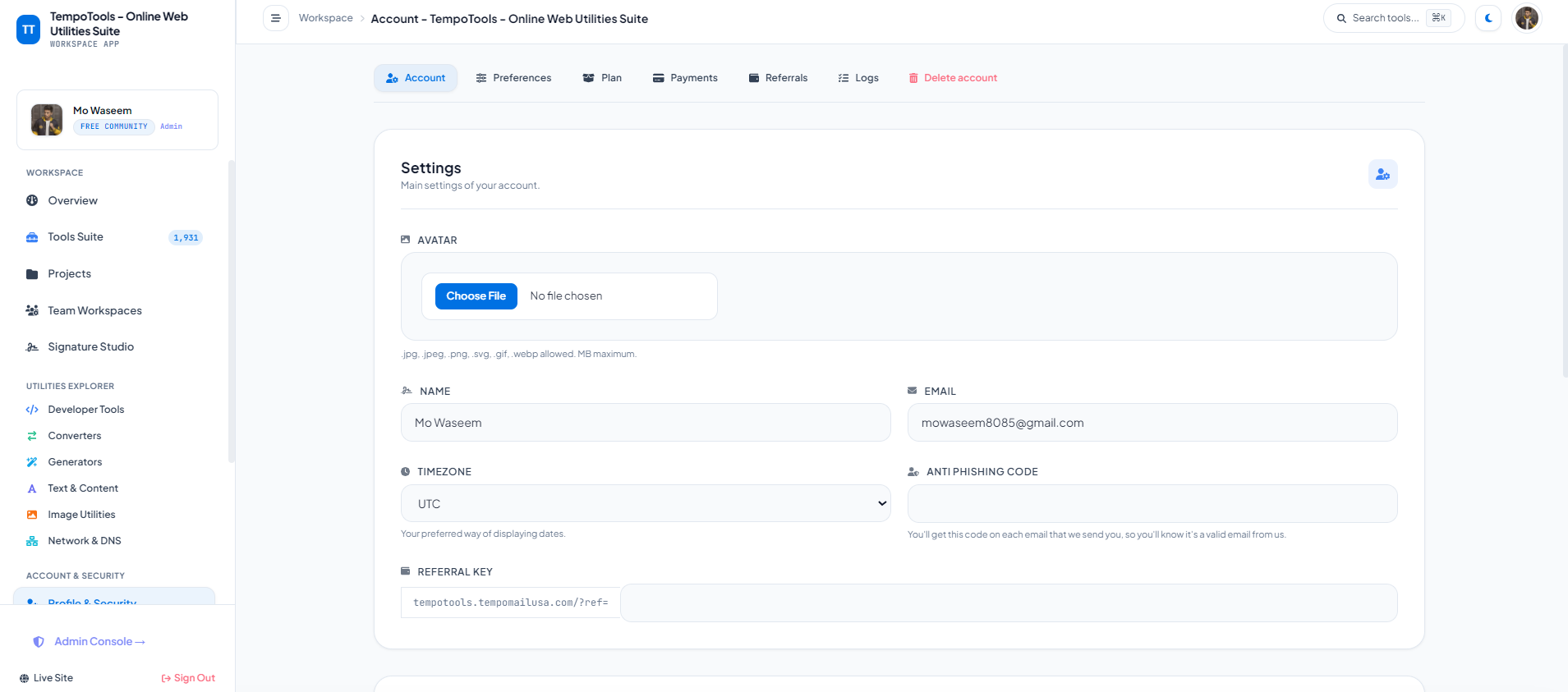Focus the Search tools box
Viewport: 1568px width, 692px height.
click(1394, 18)
